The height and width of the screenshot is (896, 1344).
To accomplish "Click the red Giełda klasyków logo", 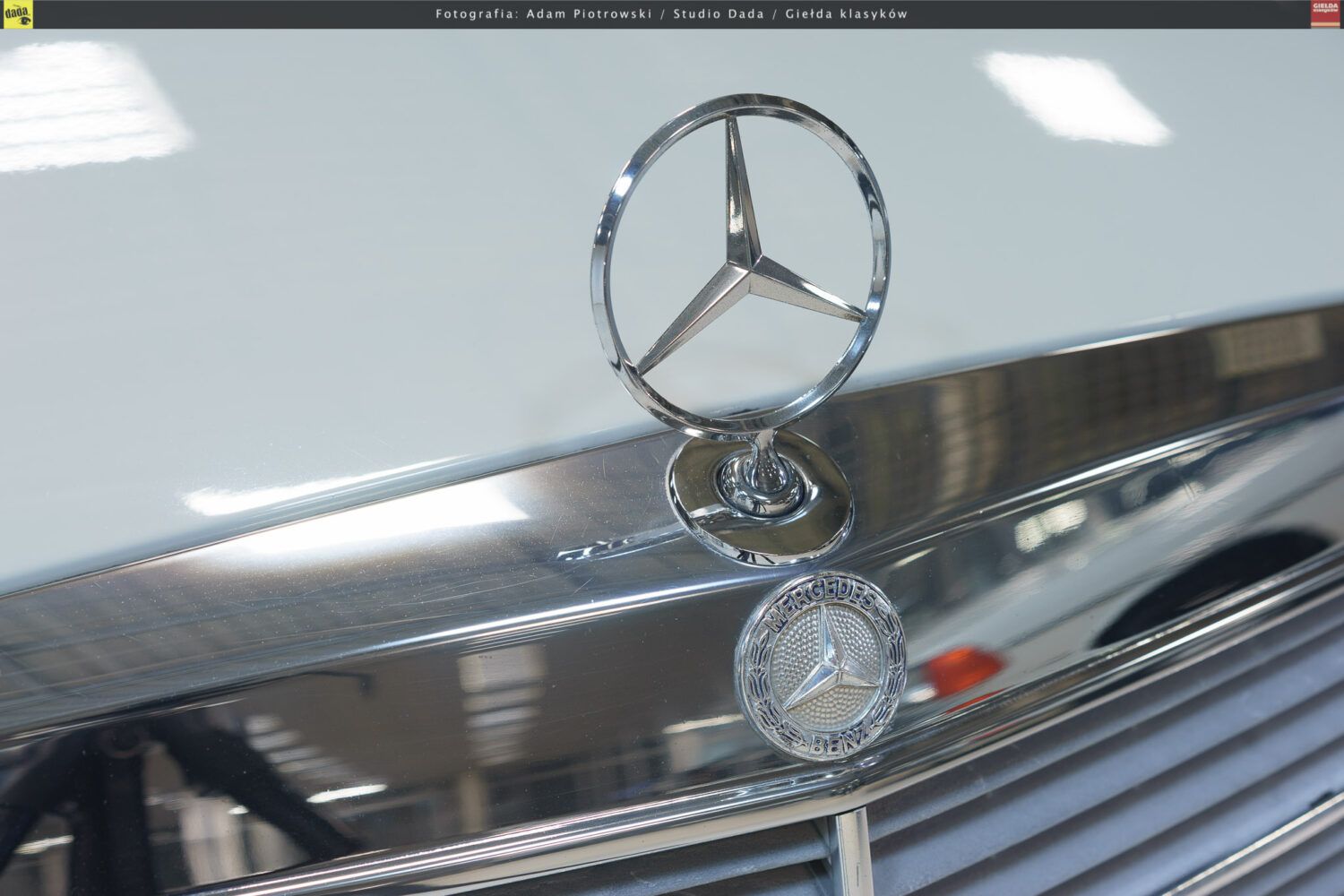I will pyautogui.click(x=1325, y=13).
